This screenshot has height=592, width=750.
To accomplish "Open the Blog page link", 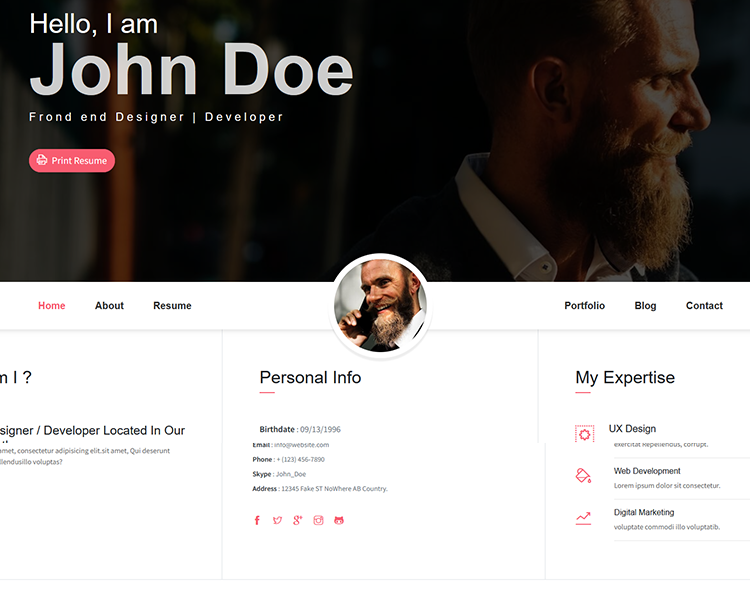I will point(645,306).
